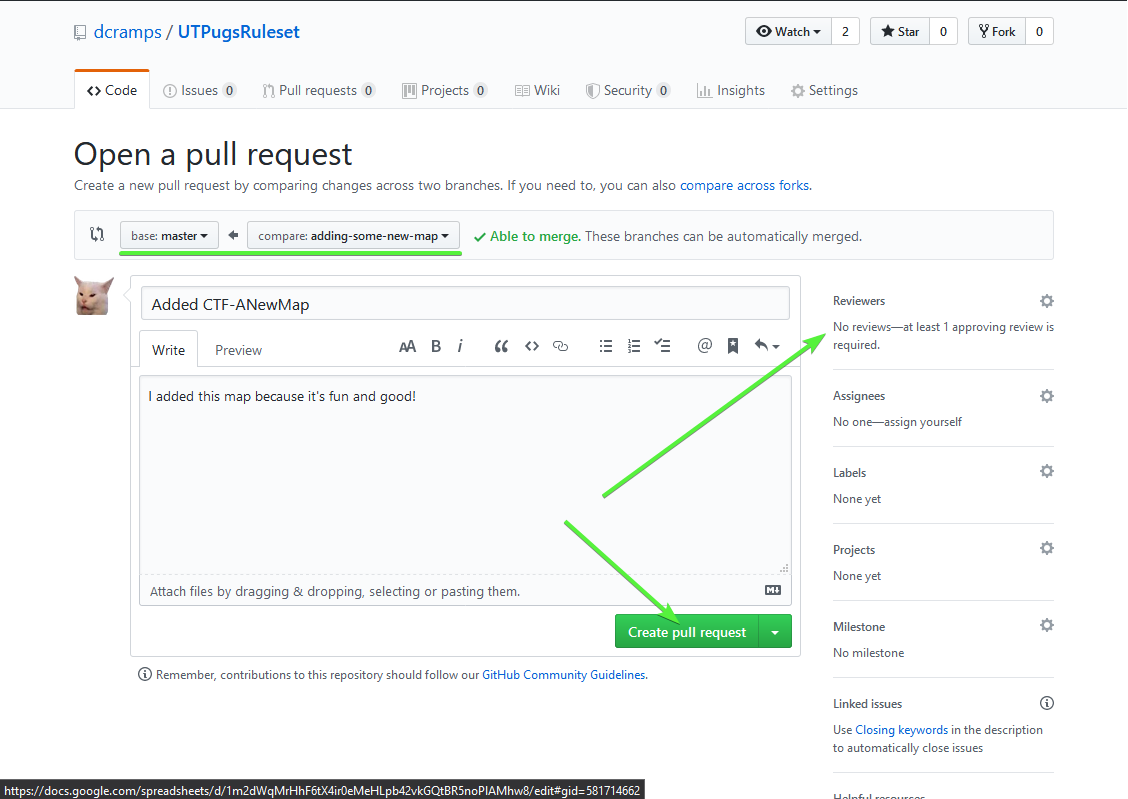Click the Labels heading
Viewport: 1128px width, 799px height.
[850, 472]
